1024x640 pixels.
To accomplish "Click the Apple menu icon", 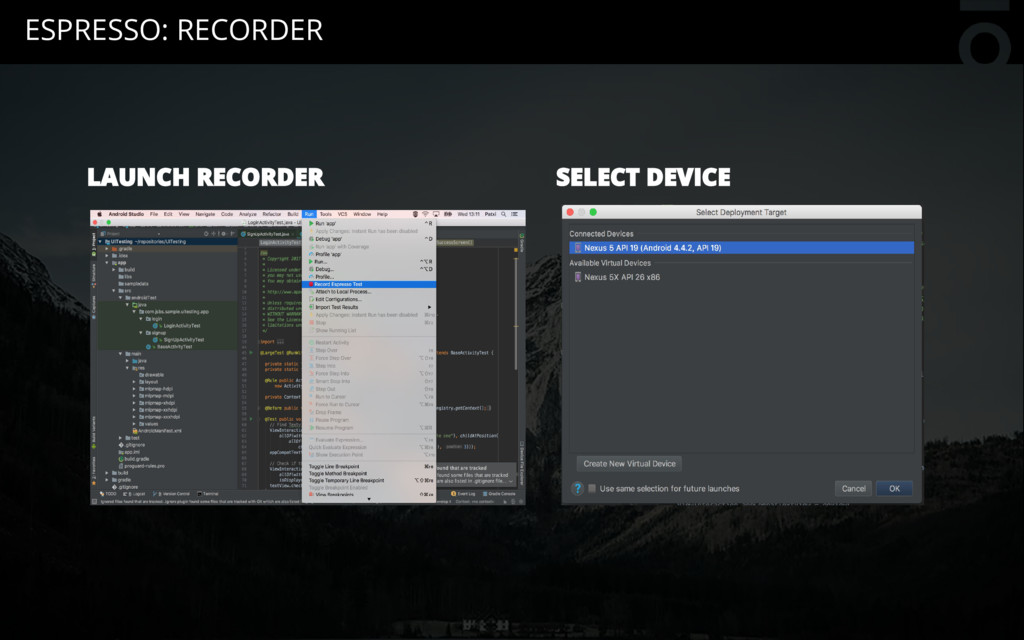I will (x=100, y=214).
